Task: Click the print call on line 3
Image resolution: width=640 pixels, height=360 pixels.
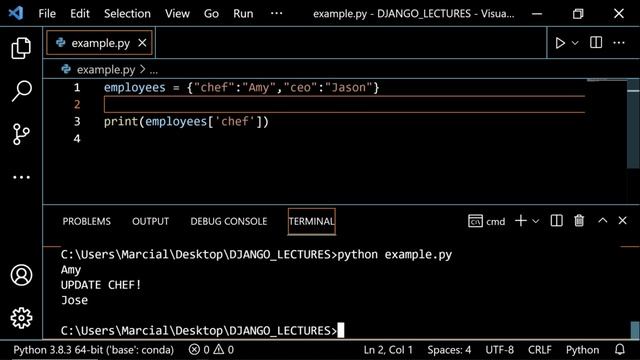Action: tap(121, 121)
